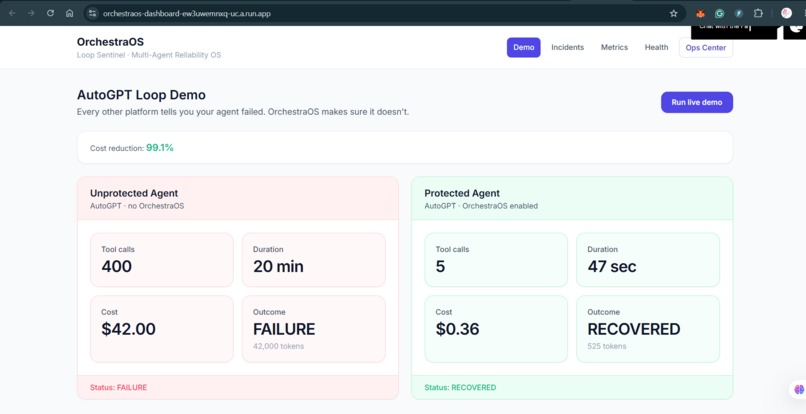The image size is (806, 414).
Task: Click the 525 tokens label
Action: click(x=607, y=346)
